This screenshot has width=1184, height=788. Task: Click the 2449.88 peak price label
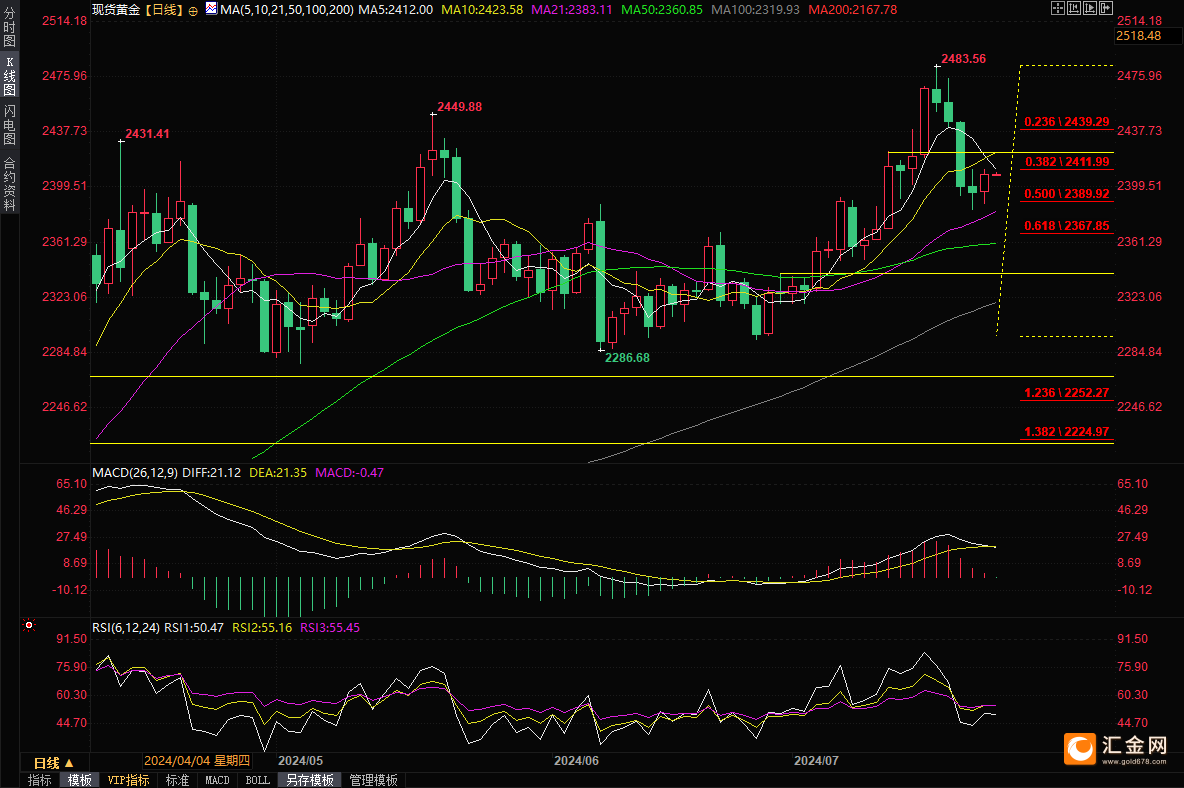click(x=459, y=107)
